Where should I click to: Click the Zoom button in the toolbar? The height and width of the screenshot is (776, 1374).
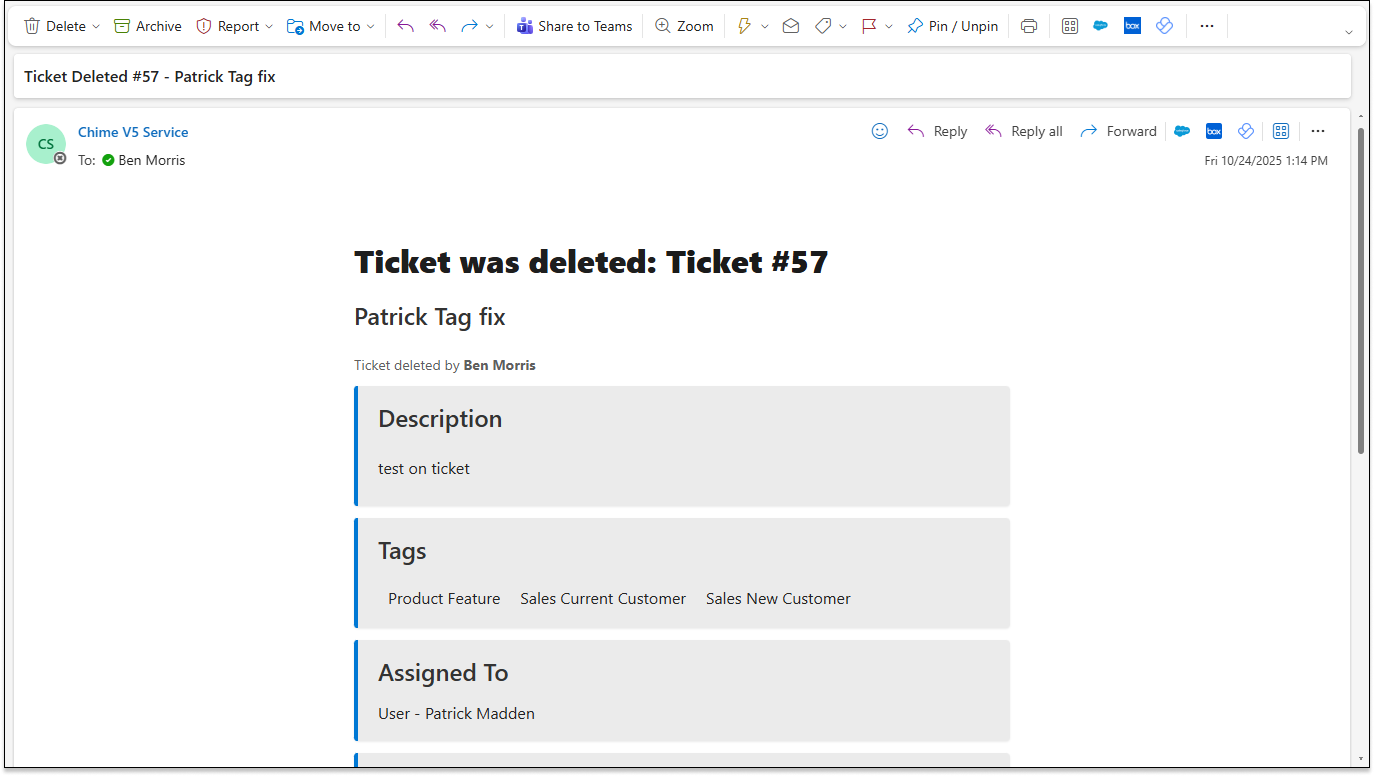click(684, 26)
